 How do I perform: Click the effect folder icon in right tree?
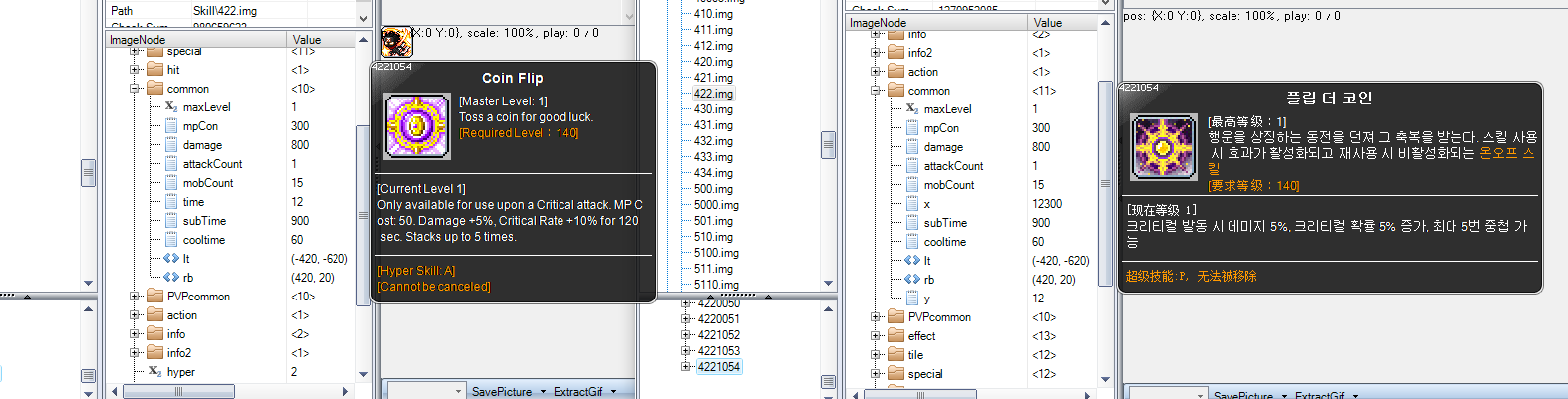tap(896, 336)
